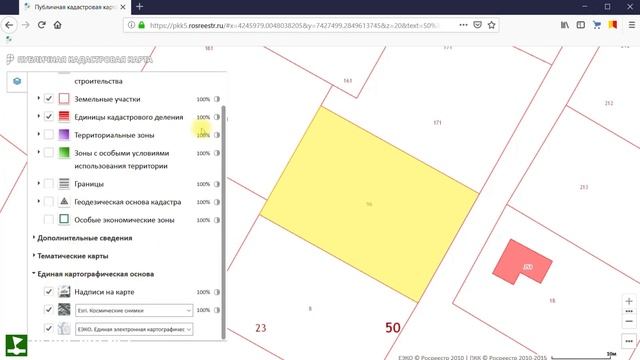Click the green flag marker tool
Image resolution: width=640 pixels, height=360 pixels.
tap(16, 345)
